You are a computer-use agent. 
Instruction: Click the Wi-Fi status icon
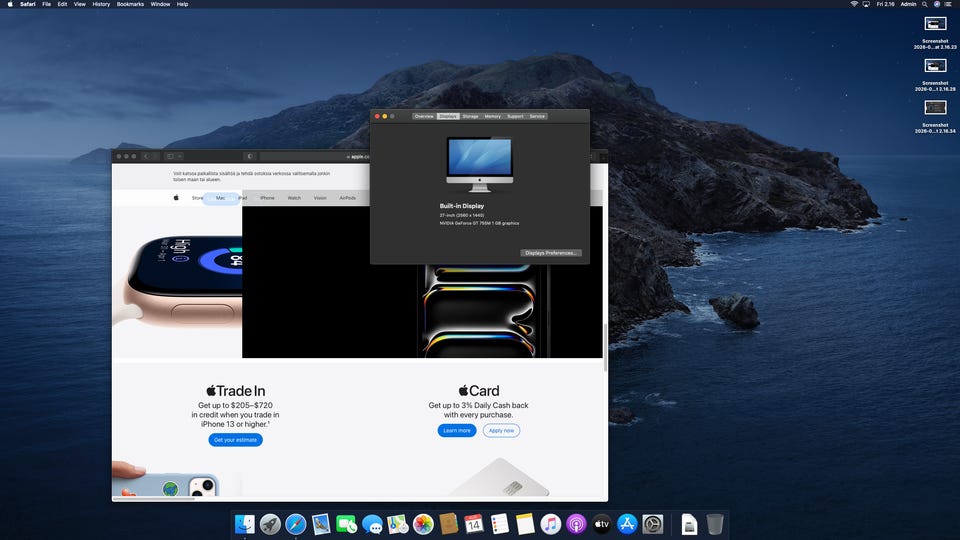click(x=854, y=4)
